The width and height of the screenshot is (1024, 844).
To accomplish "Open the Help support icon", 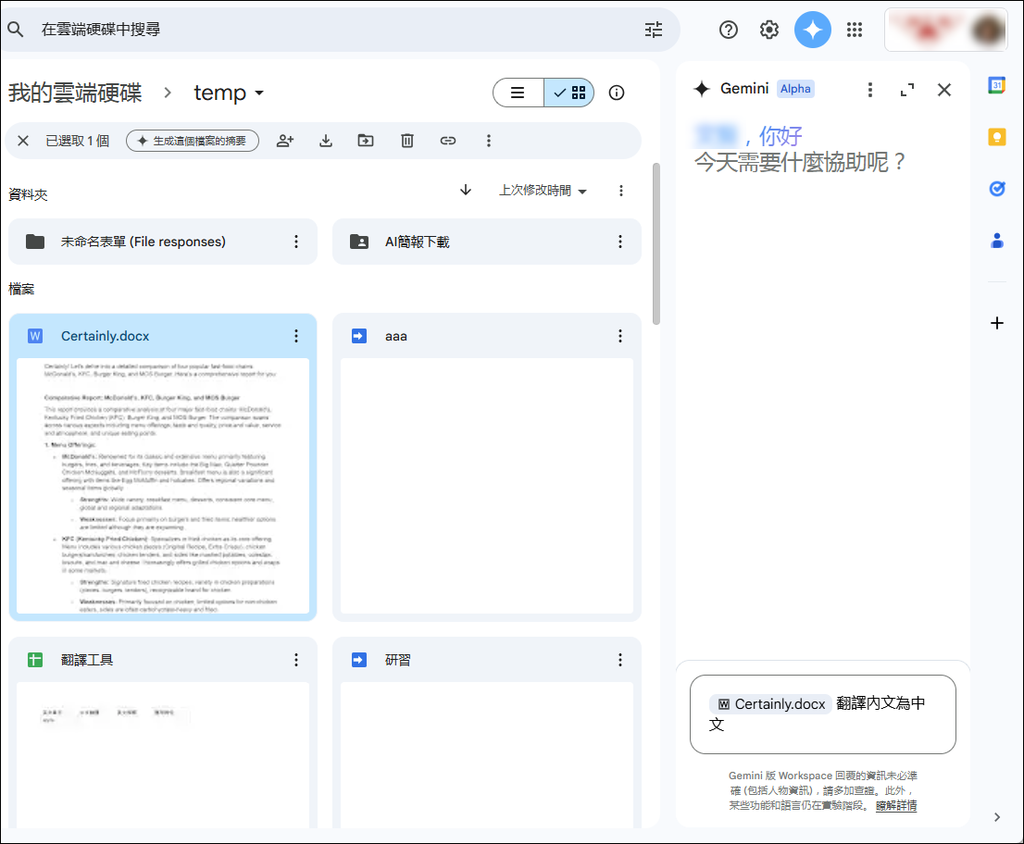I will [x=728, y=29].
